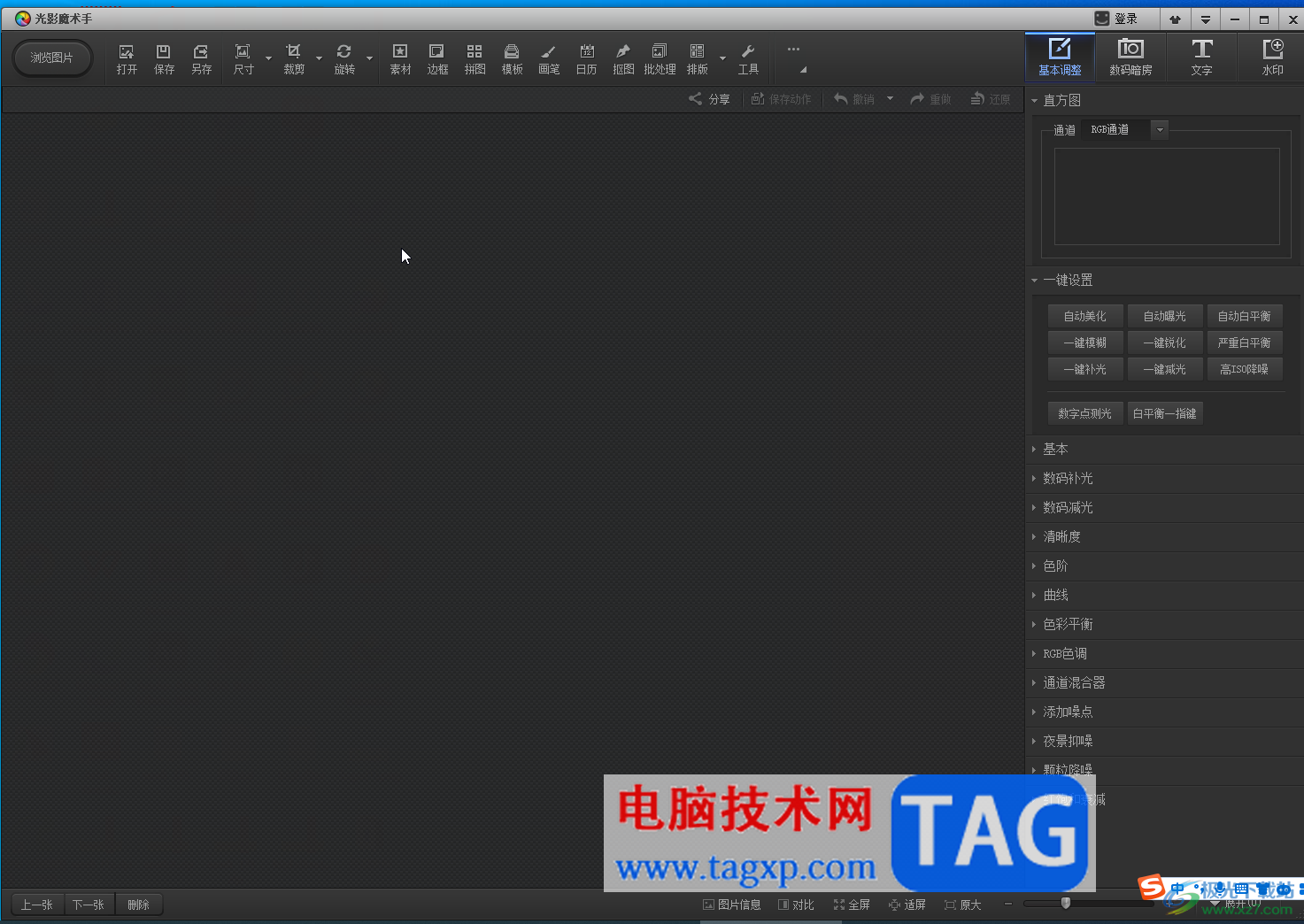Screen dimensions: 1304x924
Task: Open the 拼图 collage tool
Action: click(x=475, y=59)
